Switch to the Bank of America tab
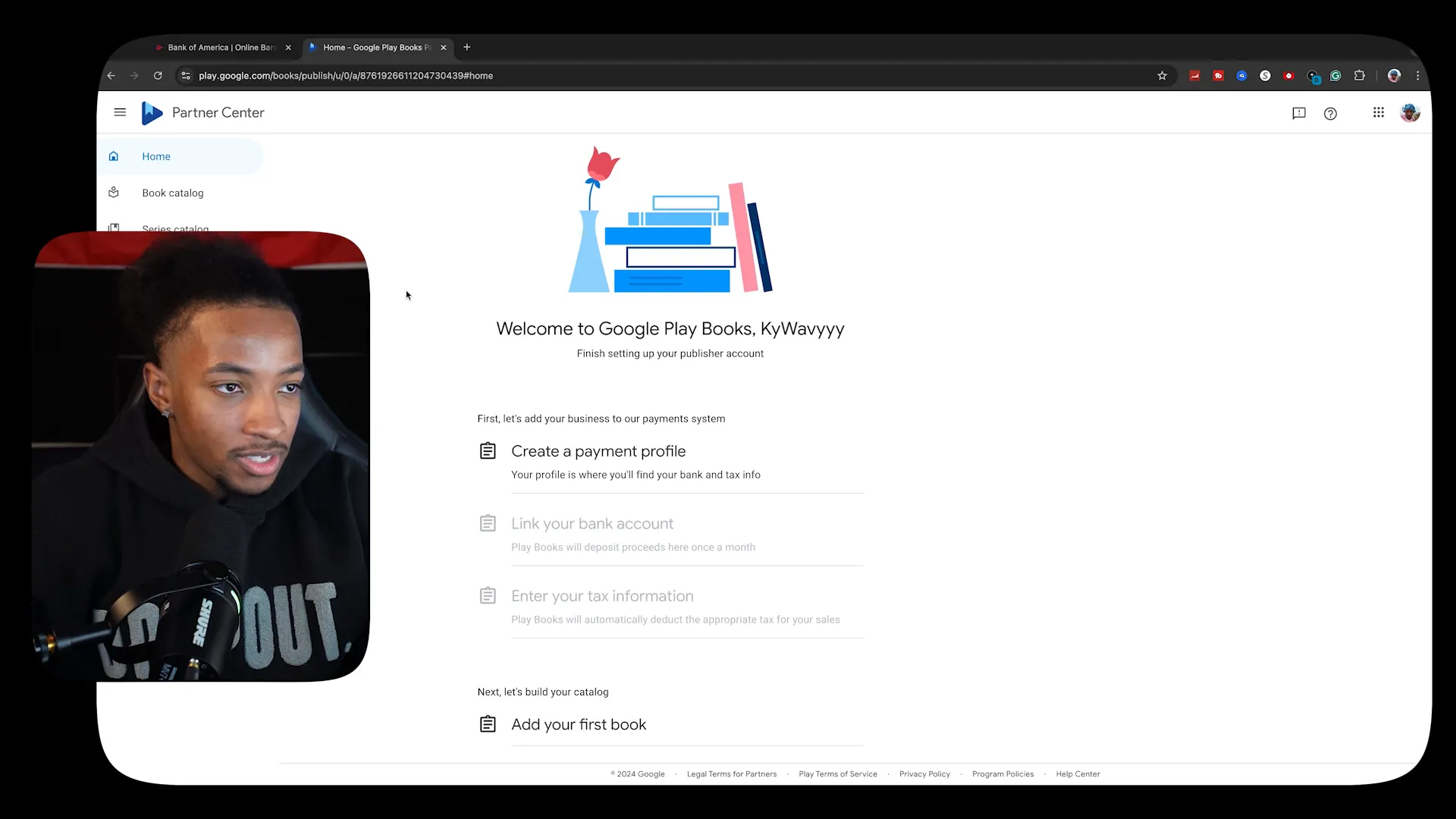 click(x=221, y=47)
